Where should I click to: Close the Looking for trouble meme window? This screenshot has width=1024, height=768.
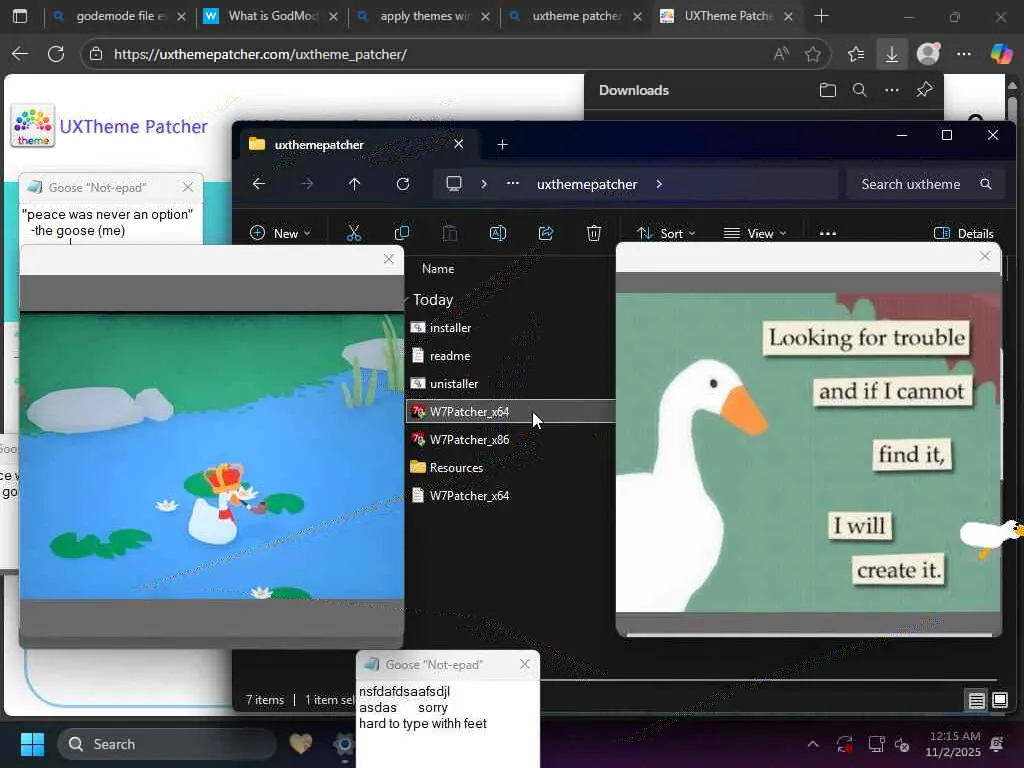[985, 257]
